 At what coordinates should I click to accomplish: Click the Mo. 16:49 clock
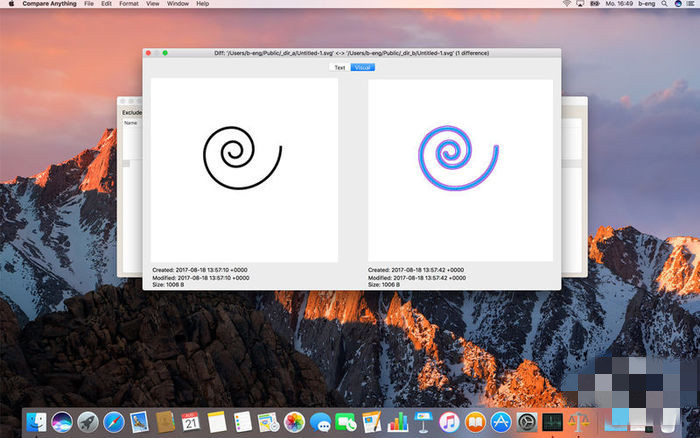click(619, 4)
